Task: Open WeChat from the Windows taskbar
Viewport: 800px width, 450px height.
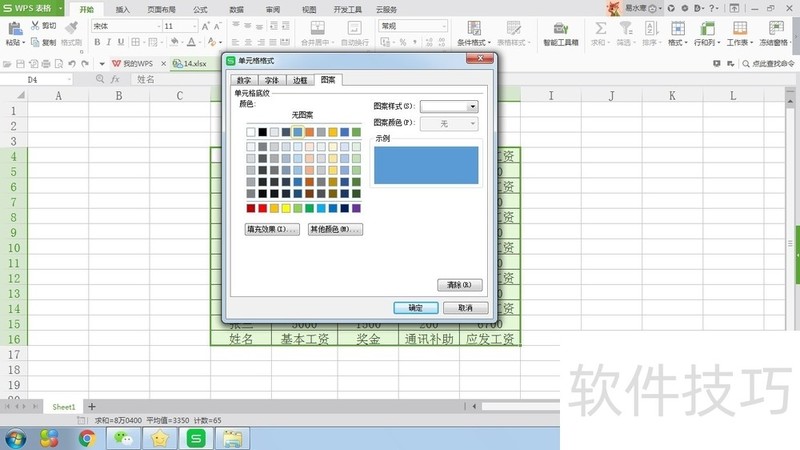Action: [122, 438]
